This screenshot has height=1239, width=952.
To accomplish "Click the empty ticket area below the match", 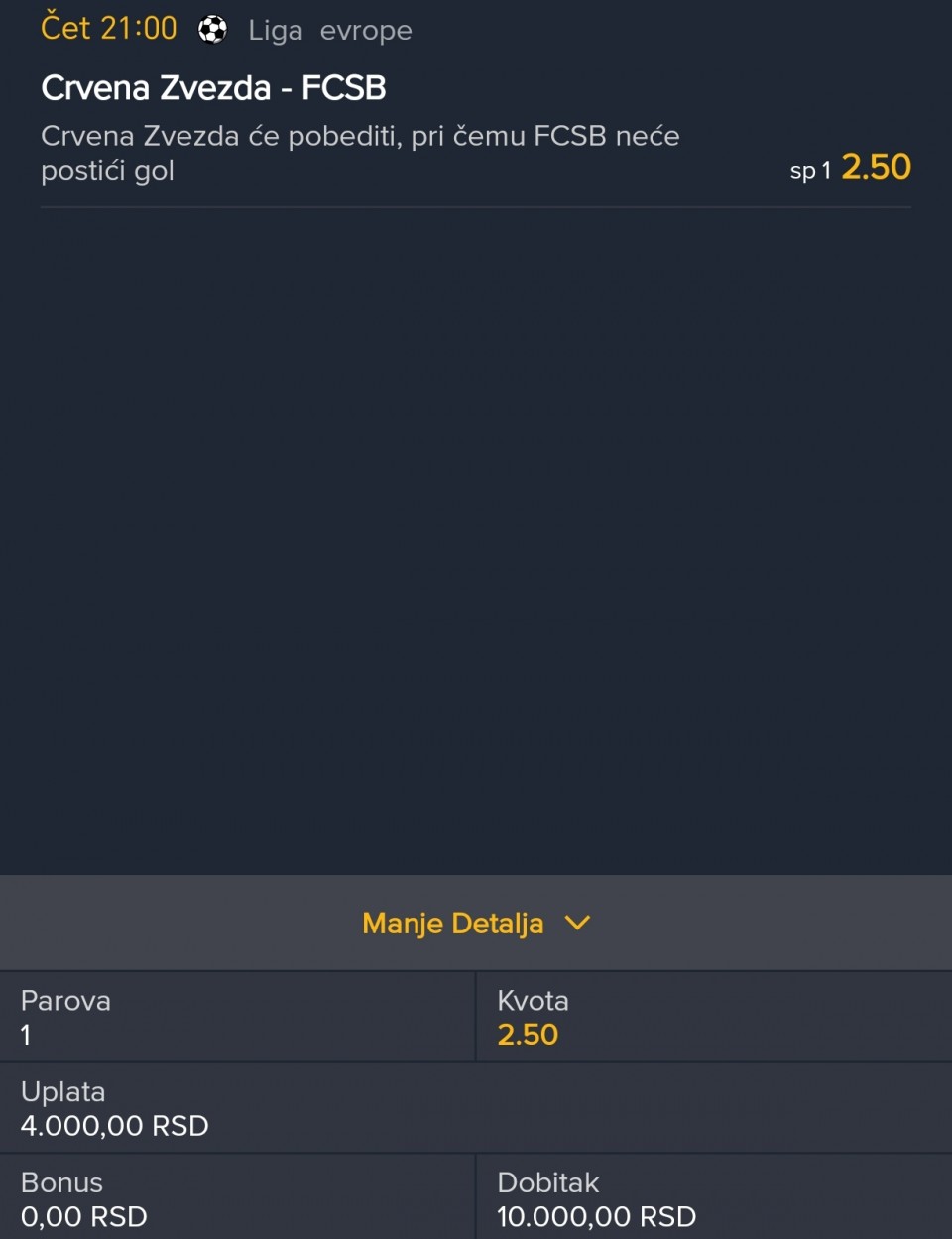I will [476, 536].
